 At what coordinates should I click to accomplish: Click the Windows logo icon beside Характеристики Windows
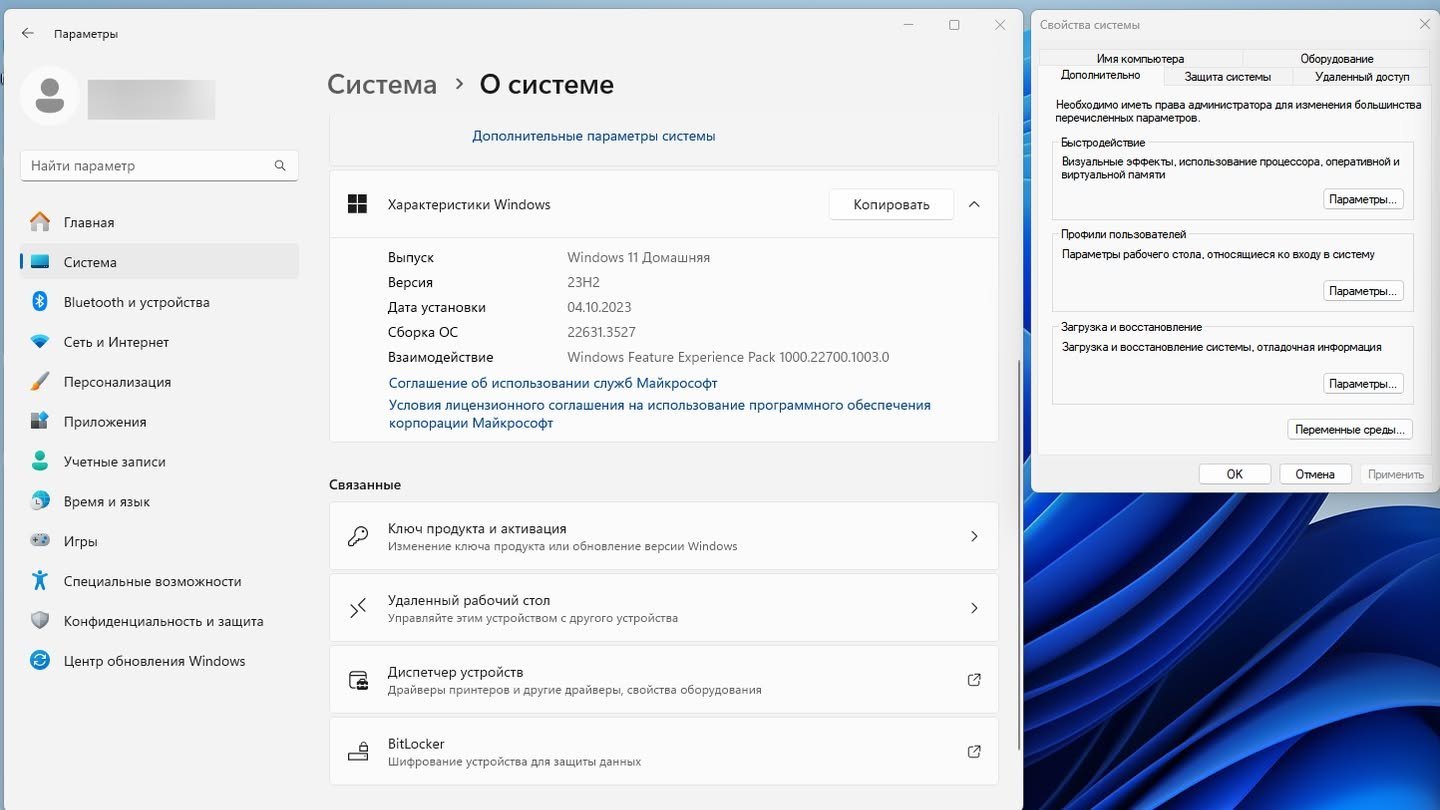click(357, 204)
